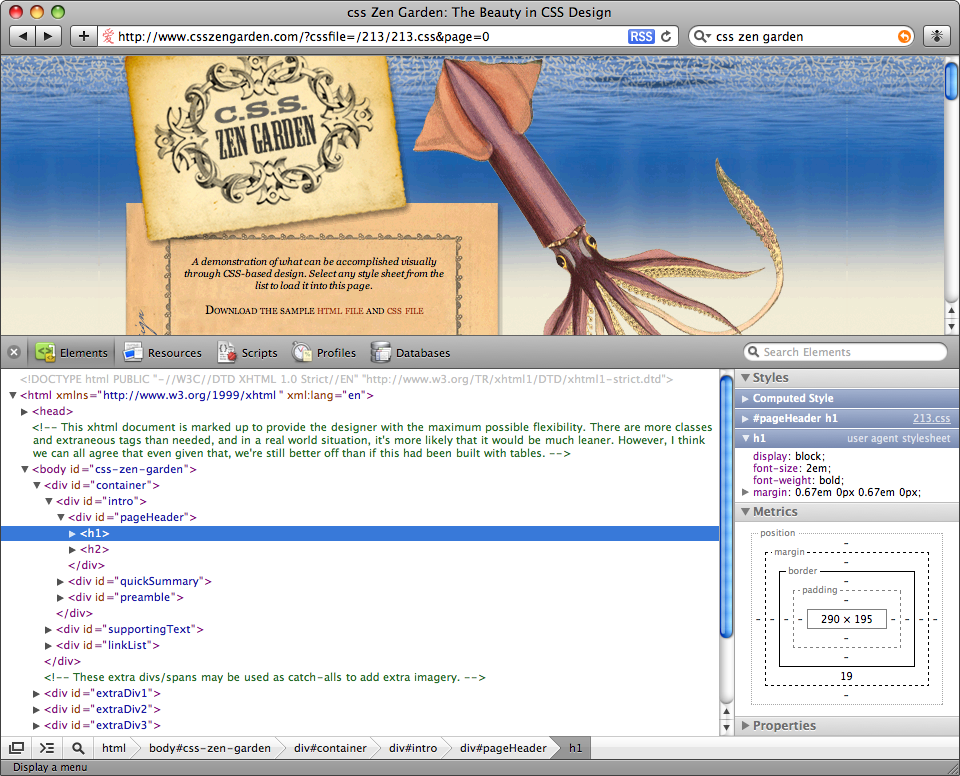
Task: Collapse the h1 user agent stylesheet rule
Action: [x=745, y=438]
